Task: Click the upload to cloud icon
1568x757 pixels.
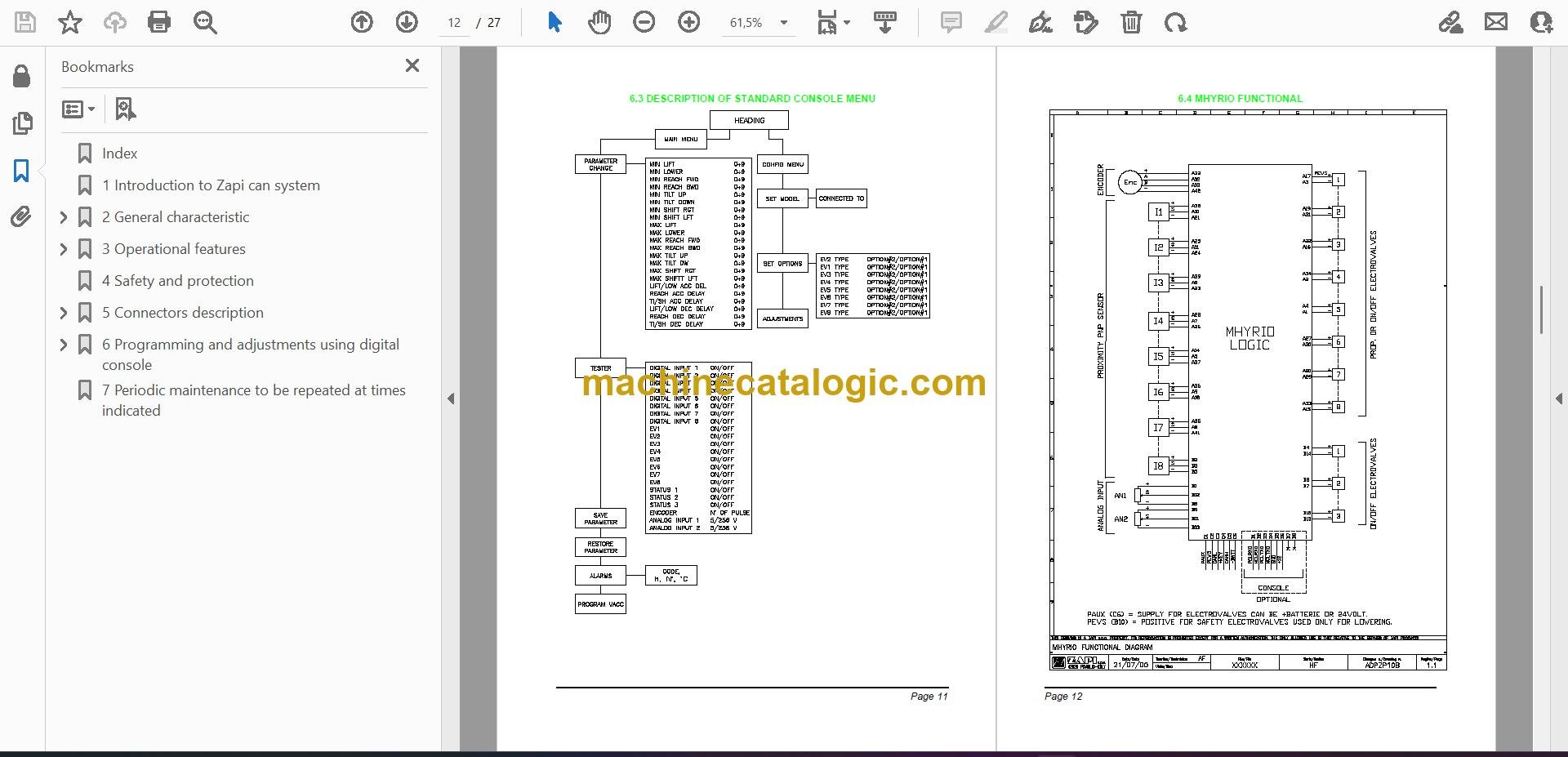Action: pyautogui.click(x=114, y=22)
